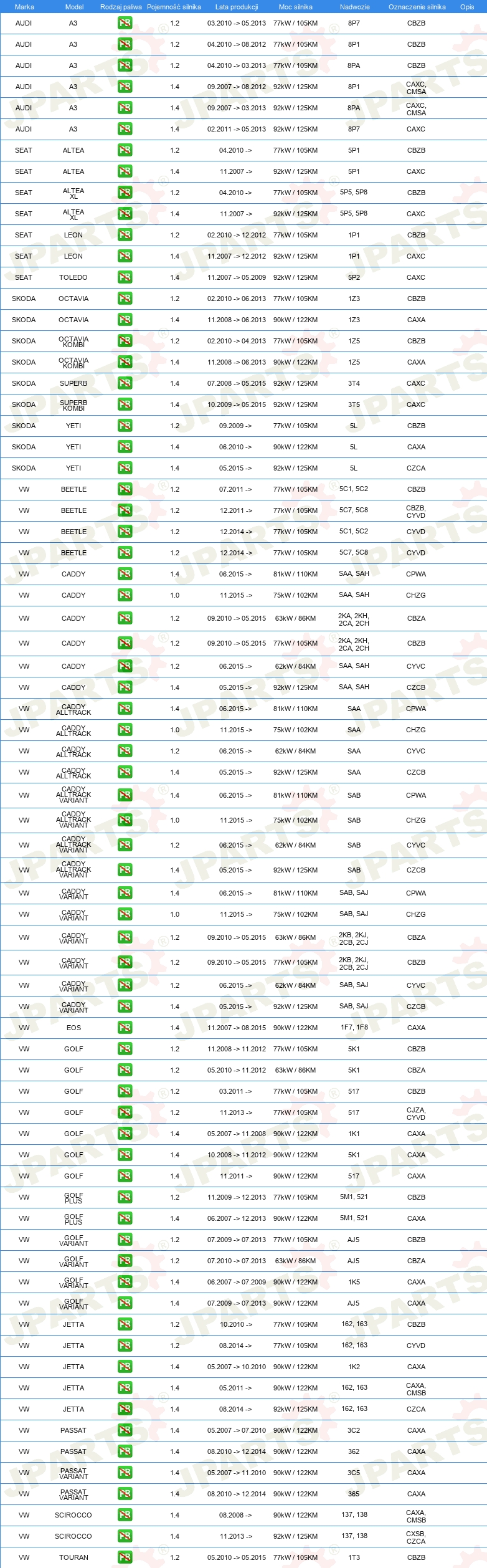Click production dates 11.2007 -> 08.2015
Screen dimensions: 487x1568
pyautogui.click(x=237, y=1028)
